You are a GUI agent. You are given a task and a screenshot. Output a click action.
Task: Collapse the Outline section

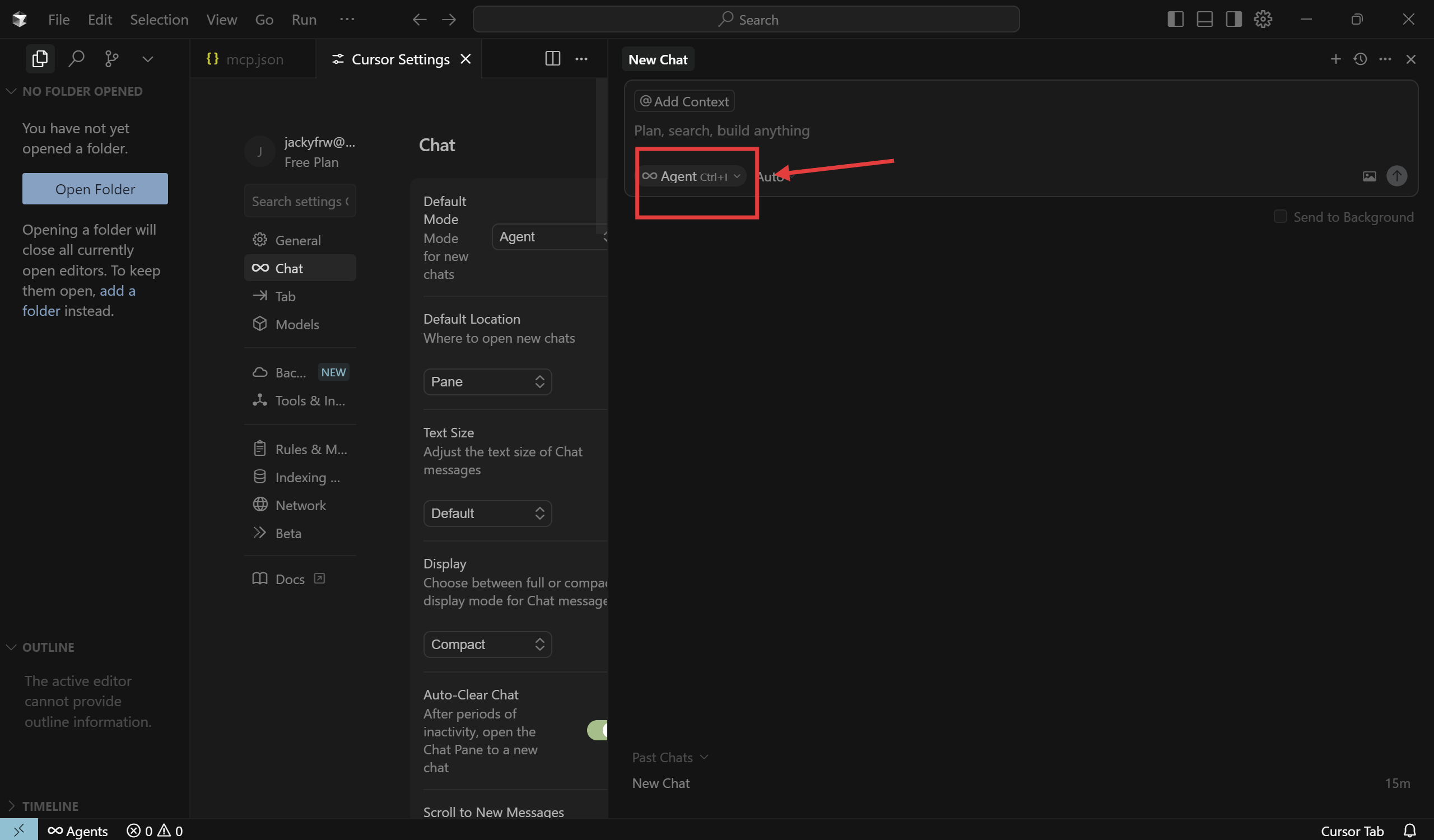click(x=40, y=647)
